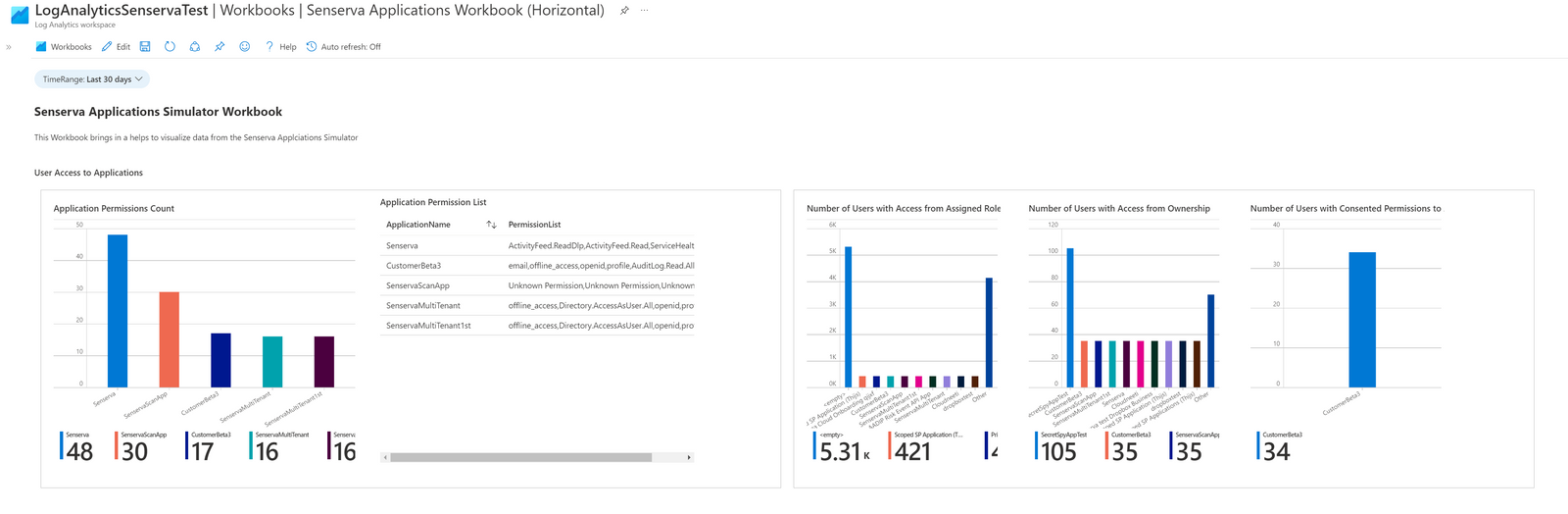
Task: Click the scrollbar right arrow under table
Action: [689, 457]
